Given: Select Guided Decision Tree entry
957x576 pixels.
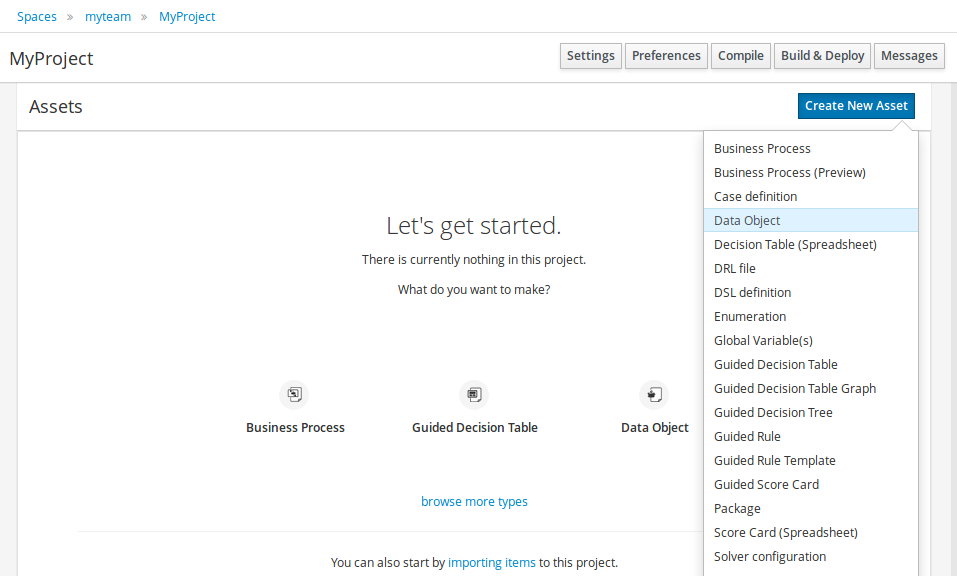Looking at the screenshot, I should point(773,413).
